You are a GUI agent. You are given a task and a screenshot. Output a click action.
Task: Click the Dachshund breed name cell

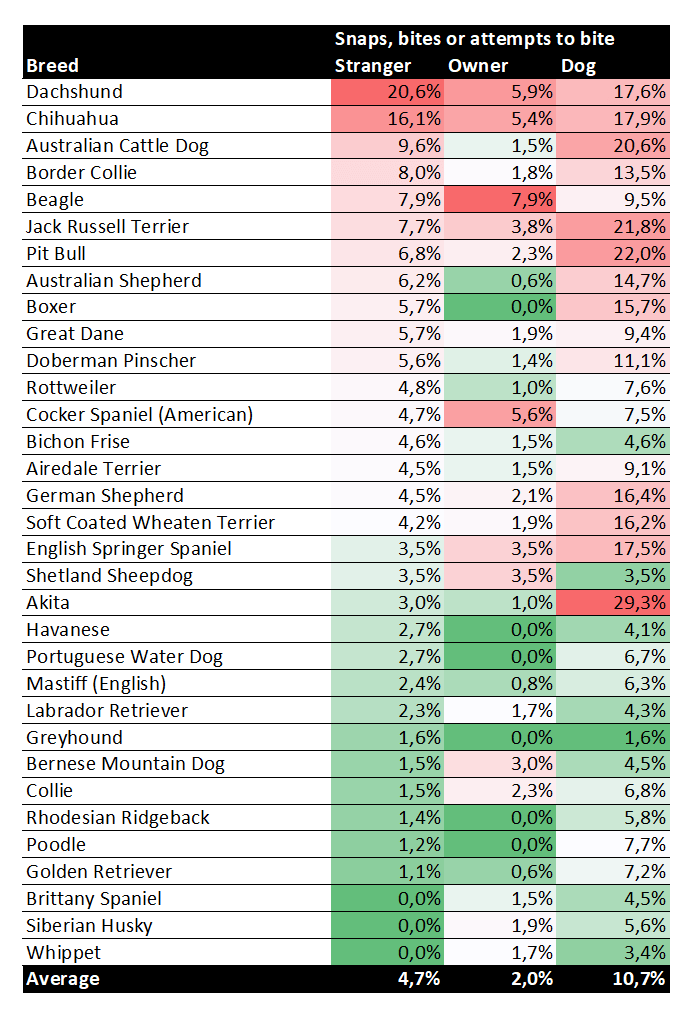coord(75,92)
